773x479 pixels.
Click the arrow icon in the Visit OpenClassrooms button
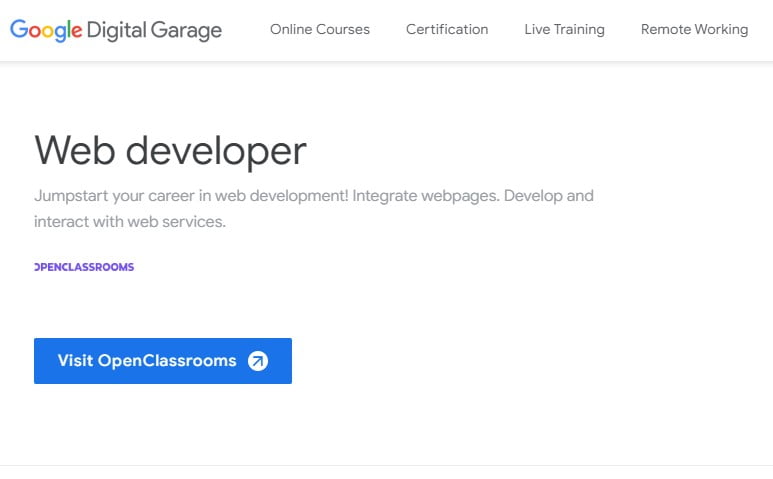[258, 361]
